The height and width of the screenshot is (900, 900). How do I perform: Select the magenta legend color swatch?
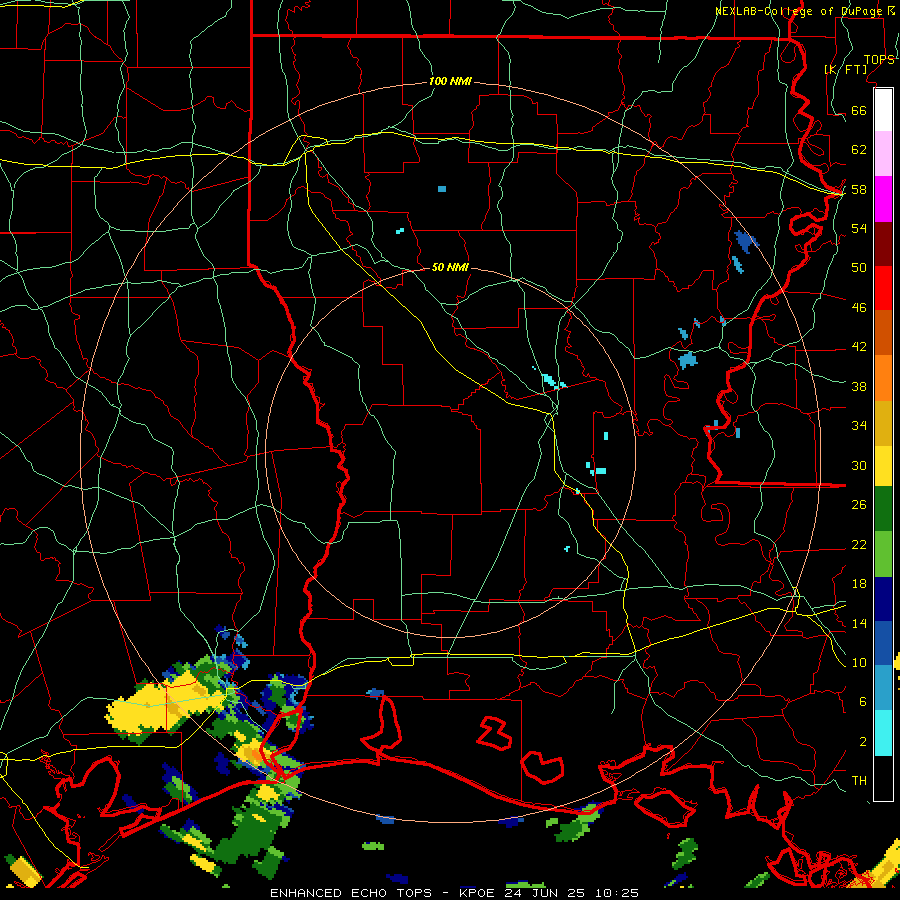pos(883,199)
